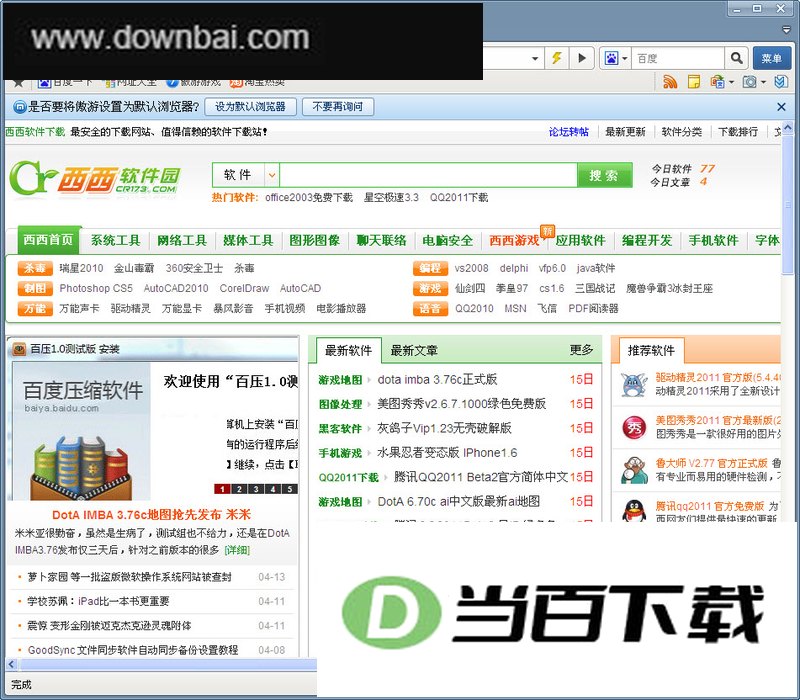This screenshot has width=800, height=700.
Task: Open the 手机软件 navigation item
Action: click(713, 240)
